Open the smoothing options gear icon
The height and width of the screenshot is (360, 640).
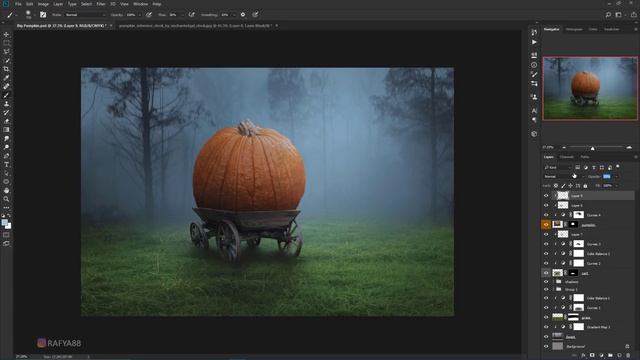(243, 15)
